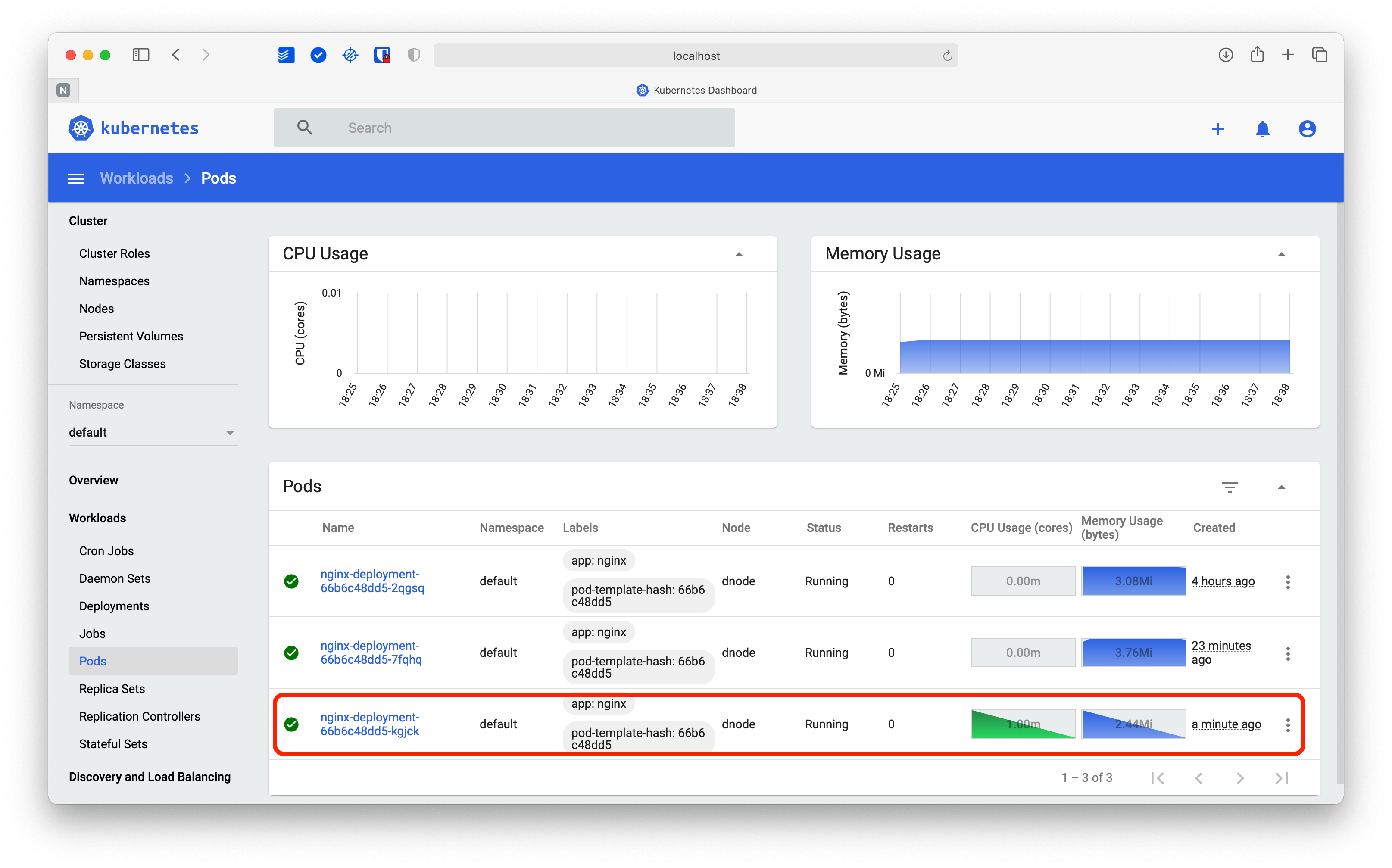1392x868 pixels.
Task: Click '4 hours ago' created time
Action: pyautogui.click(x=1223, y=581)
